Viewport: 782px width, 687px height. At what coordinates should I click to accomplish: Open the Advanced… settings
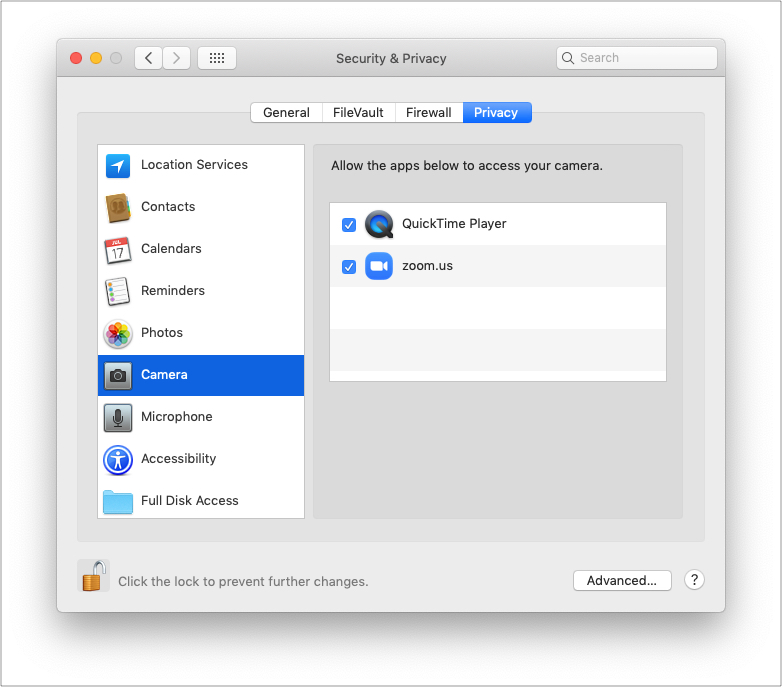click(x=622, y=580)
